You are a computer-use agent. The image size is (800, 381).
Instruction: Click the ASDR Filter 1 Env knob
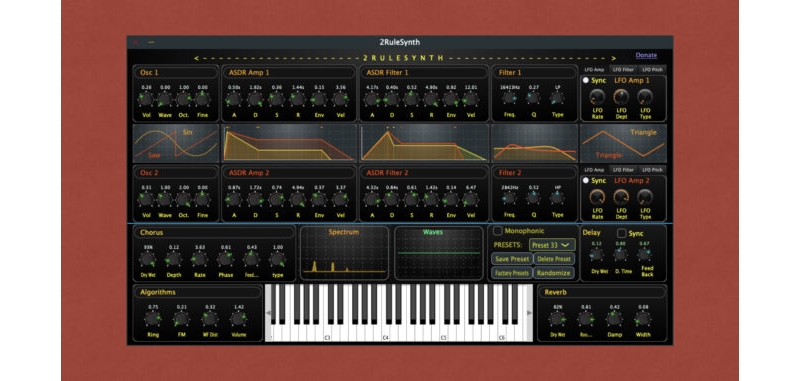[451, 99]
